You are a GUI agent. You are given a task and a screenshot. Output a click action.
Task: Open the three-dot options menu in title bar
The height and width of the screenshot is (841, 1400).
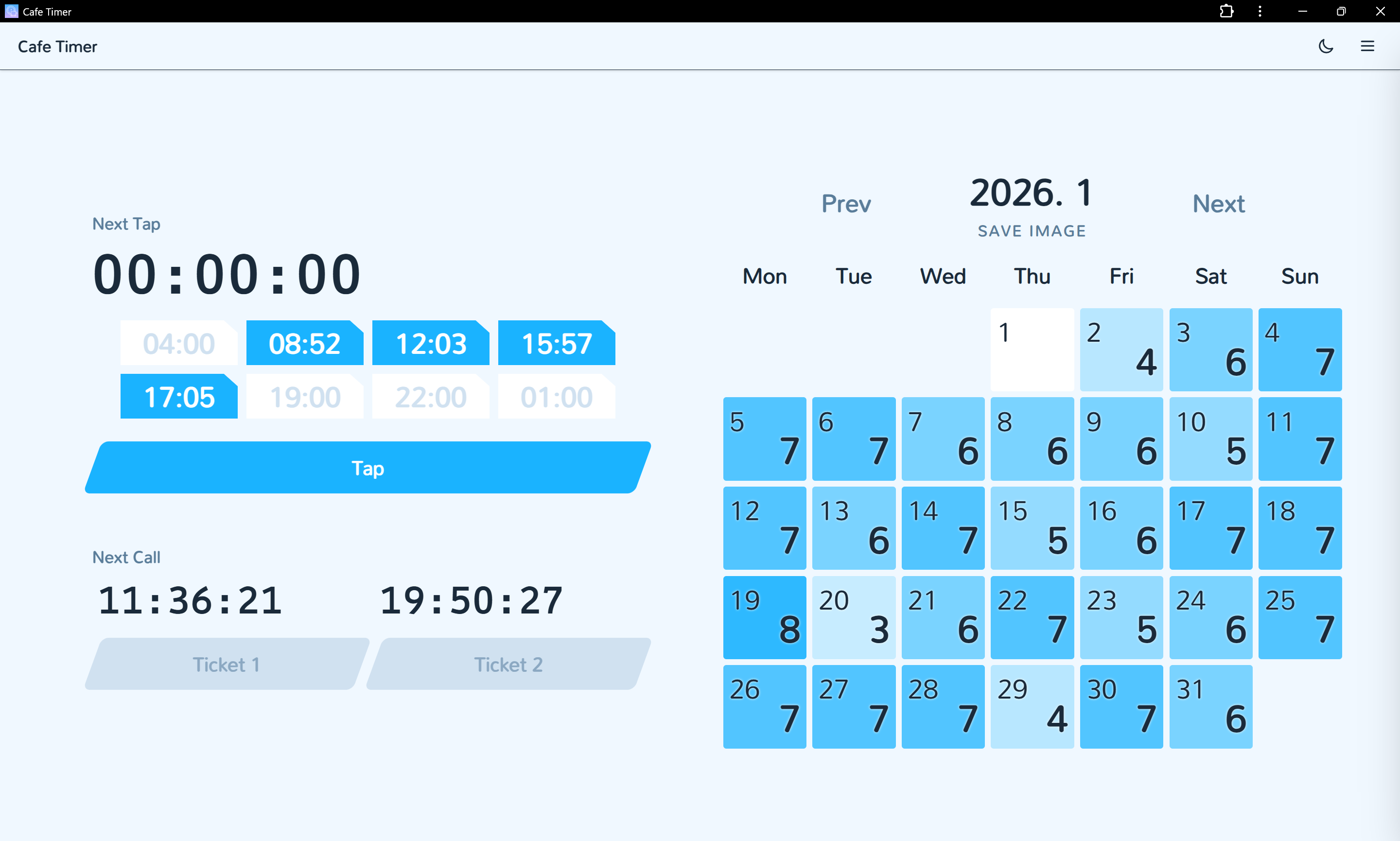tap(1260, 11)
